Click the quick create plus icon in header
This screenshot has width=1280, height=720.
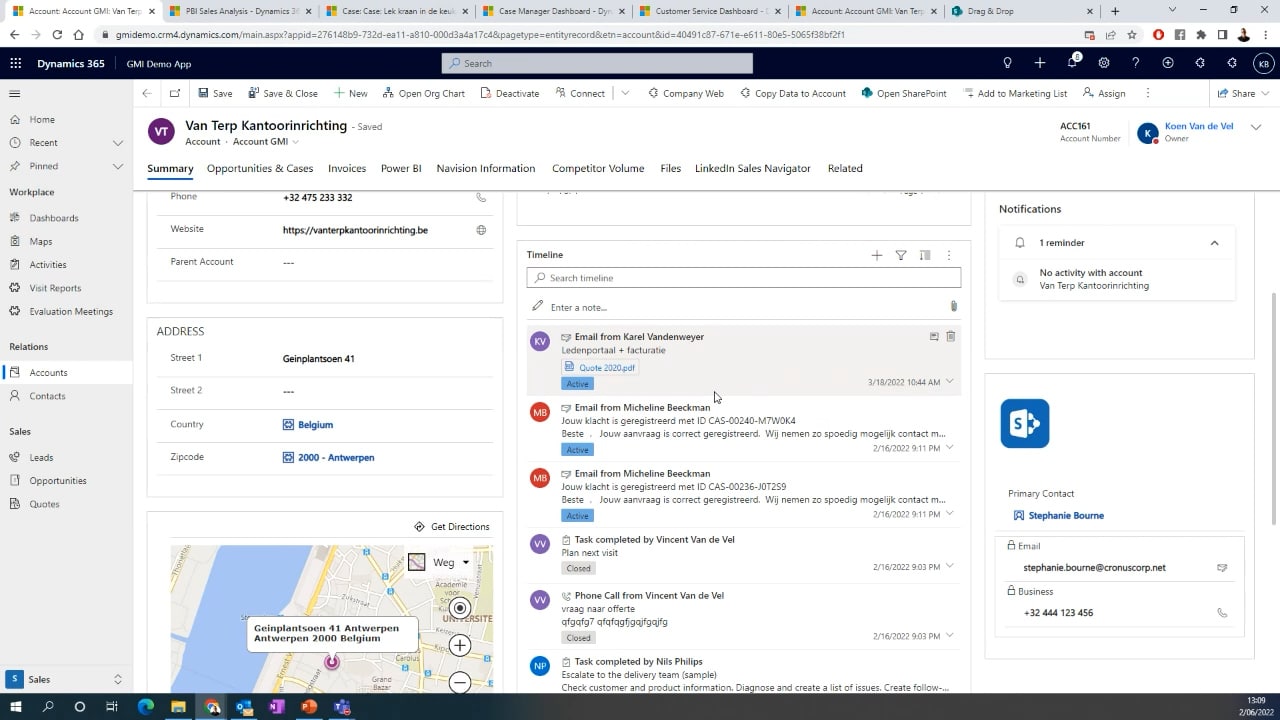click(1040, 63)
